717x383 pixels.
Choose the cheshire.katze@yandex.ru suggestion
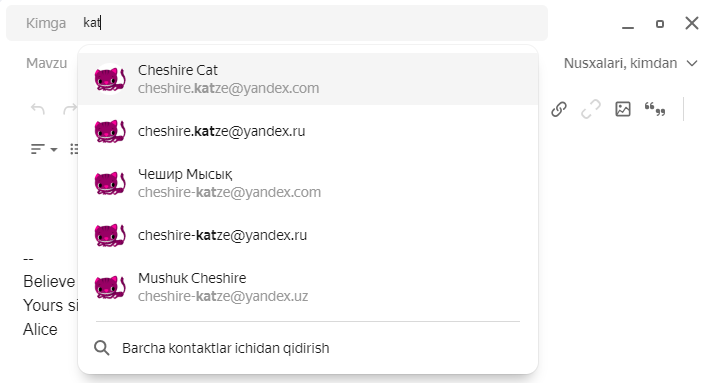(308, 131)
